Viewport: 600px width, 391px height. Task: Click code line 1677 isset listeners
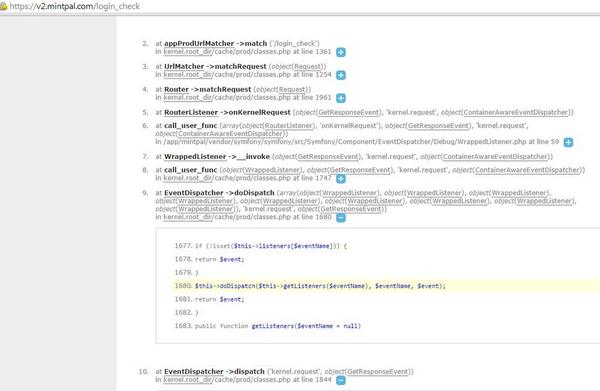tap(261, 246)
